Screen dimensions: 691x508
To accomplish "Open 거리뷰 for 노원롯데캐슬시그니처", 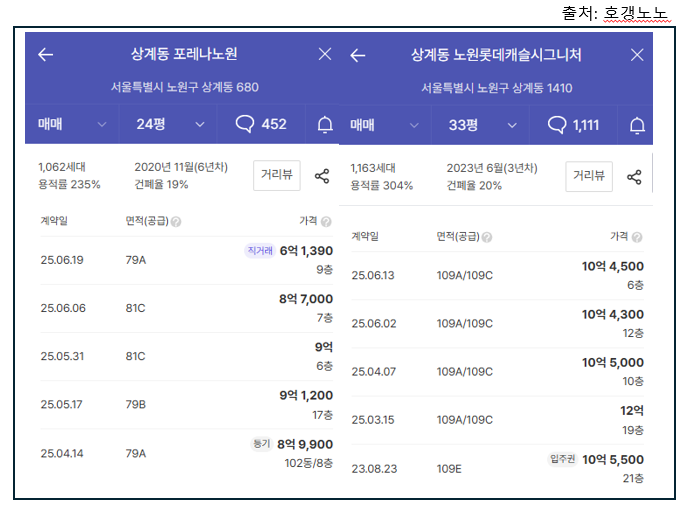I will pyautogui.click(x=589, y=176).
